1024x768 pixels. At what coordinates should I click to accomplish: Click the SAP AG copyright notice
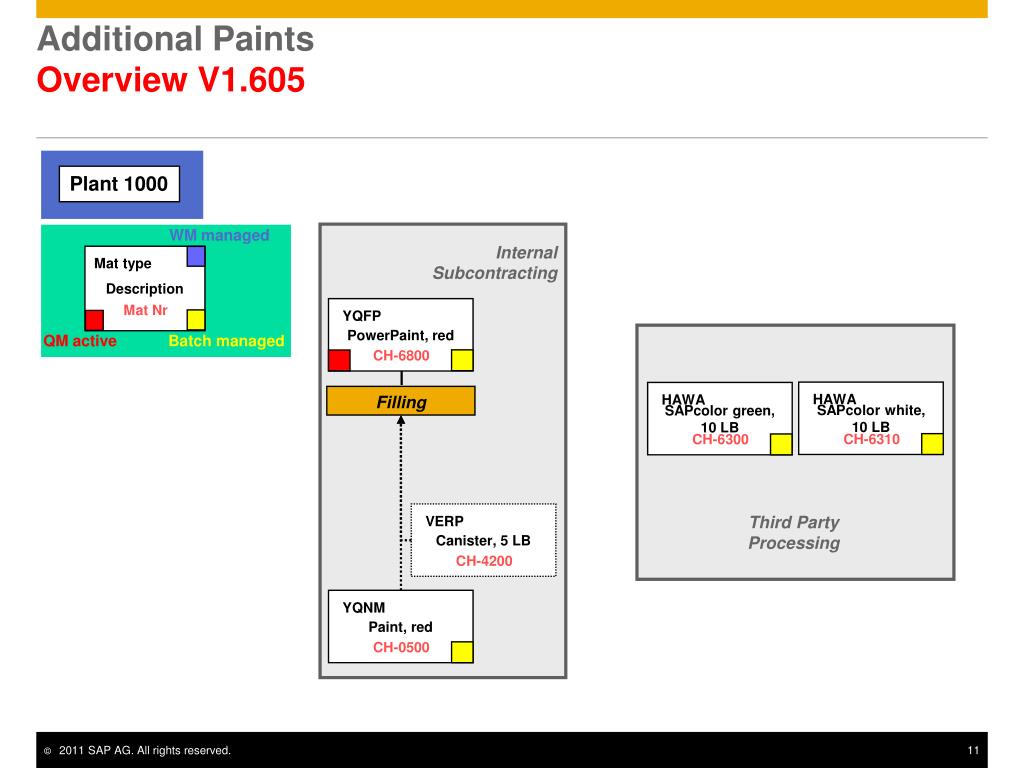138,750
